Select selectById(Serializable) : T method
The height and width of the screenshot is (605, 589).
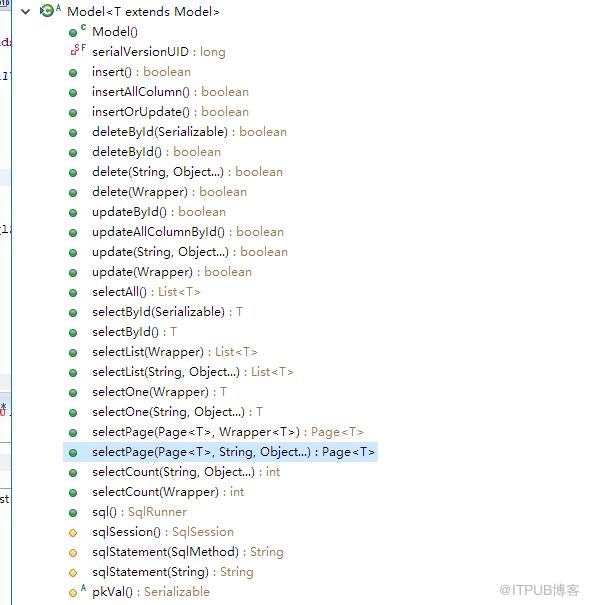coord(167,312)
